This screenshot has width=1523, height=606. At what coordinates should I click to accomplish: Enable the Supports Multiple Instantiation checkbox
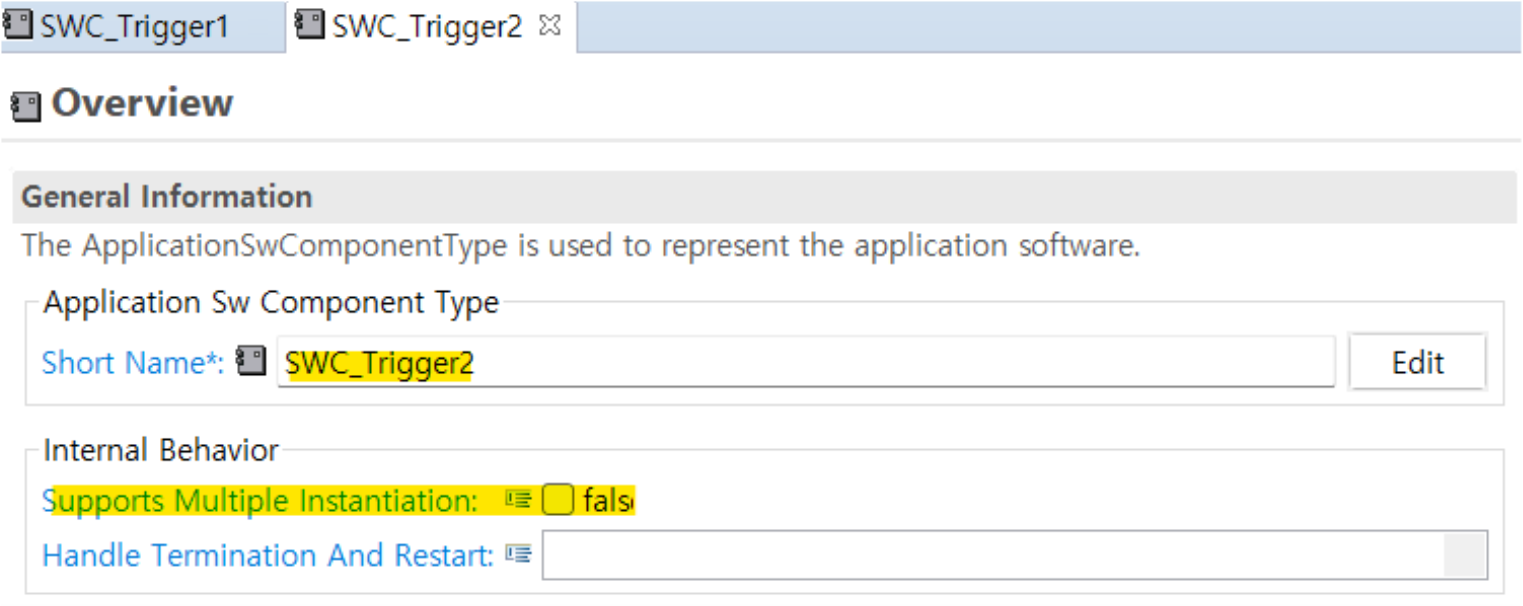[557, 499]
